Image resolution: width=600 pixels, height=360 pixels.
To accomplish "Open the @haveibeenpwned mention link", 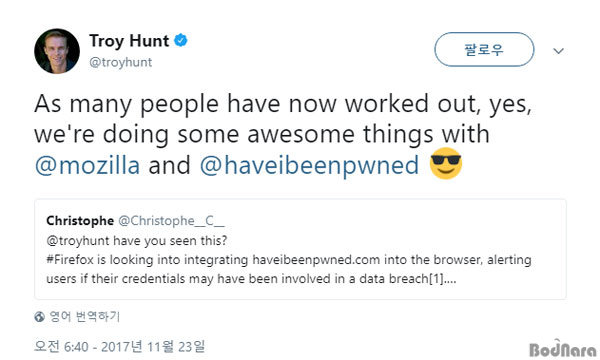I will (x=309, y=165).
